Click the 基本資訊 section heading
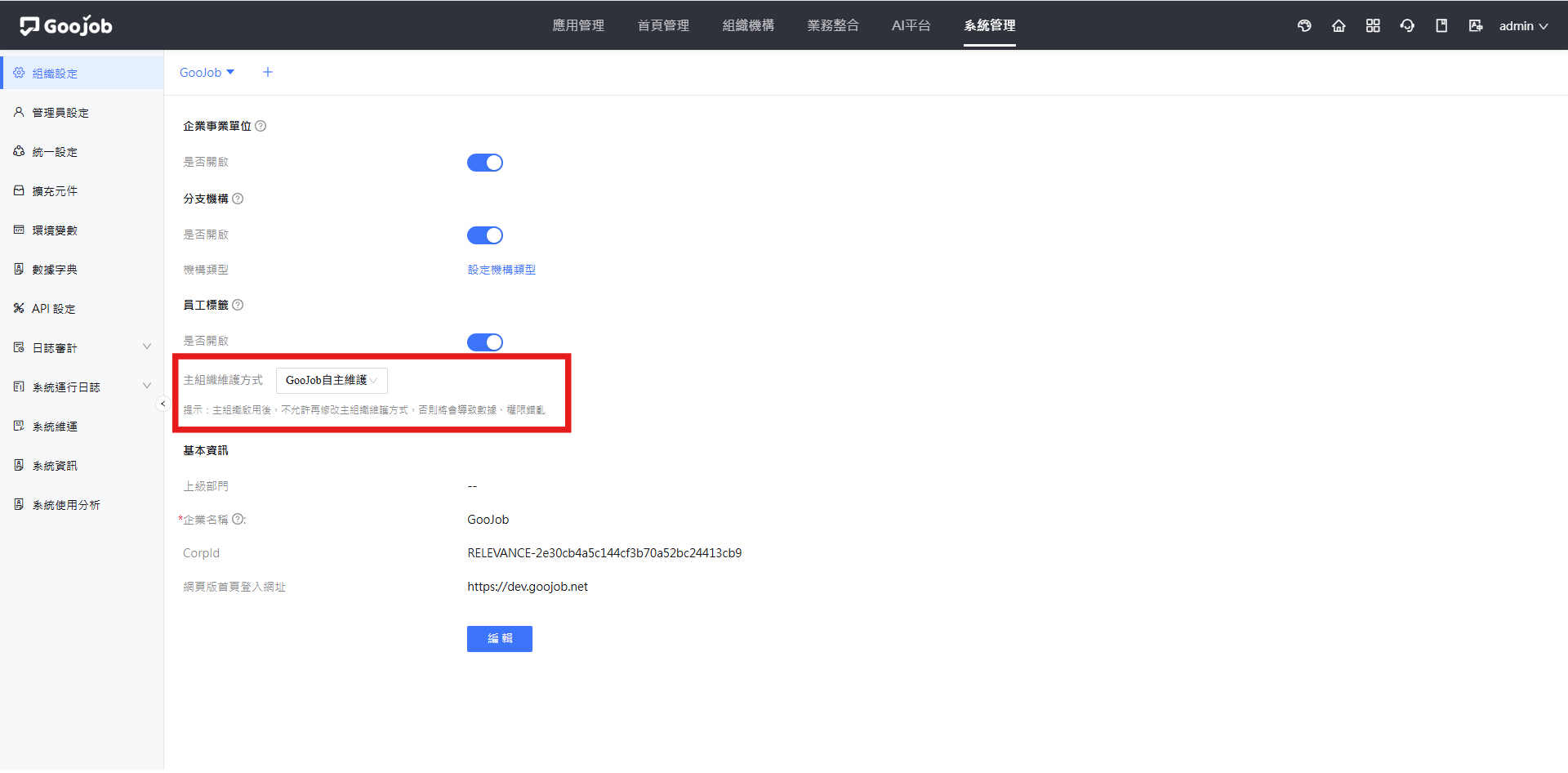 click(x=206, y=450)
